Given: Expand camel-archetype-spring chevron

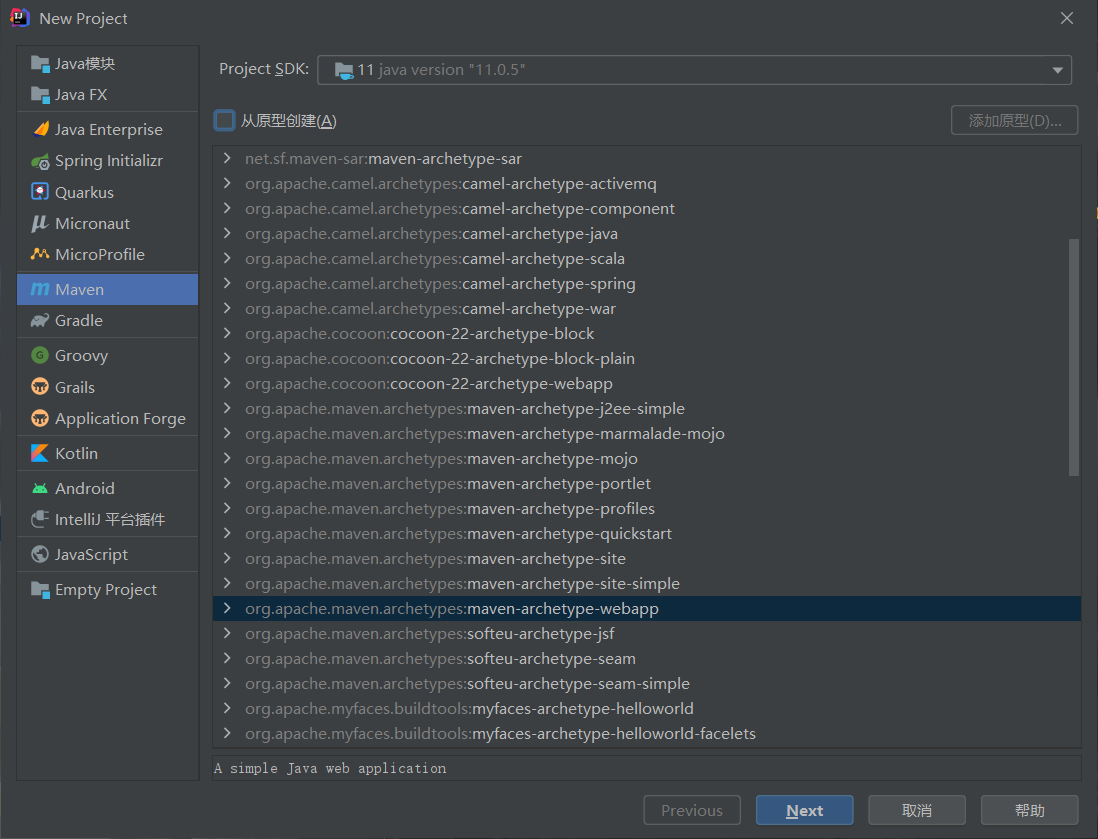Looking at the screenshot, I should tap(227, 284).
